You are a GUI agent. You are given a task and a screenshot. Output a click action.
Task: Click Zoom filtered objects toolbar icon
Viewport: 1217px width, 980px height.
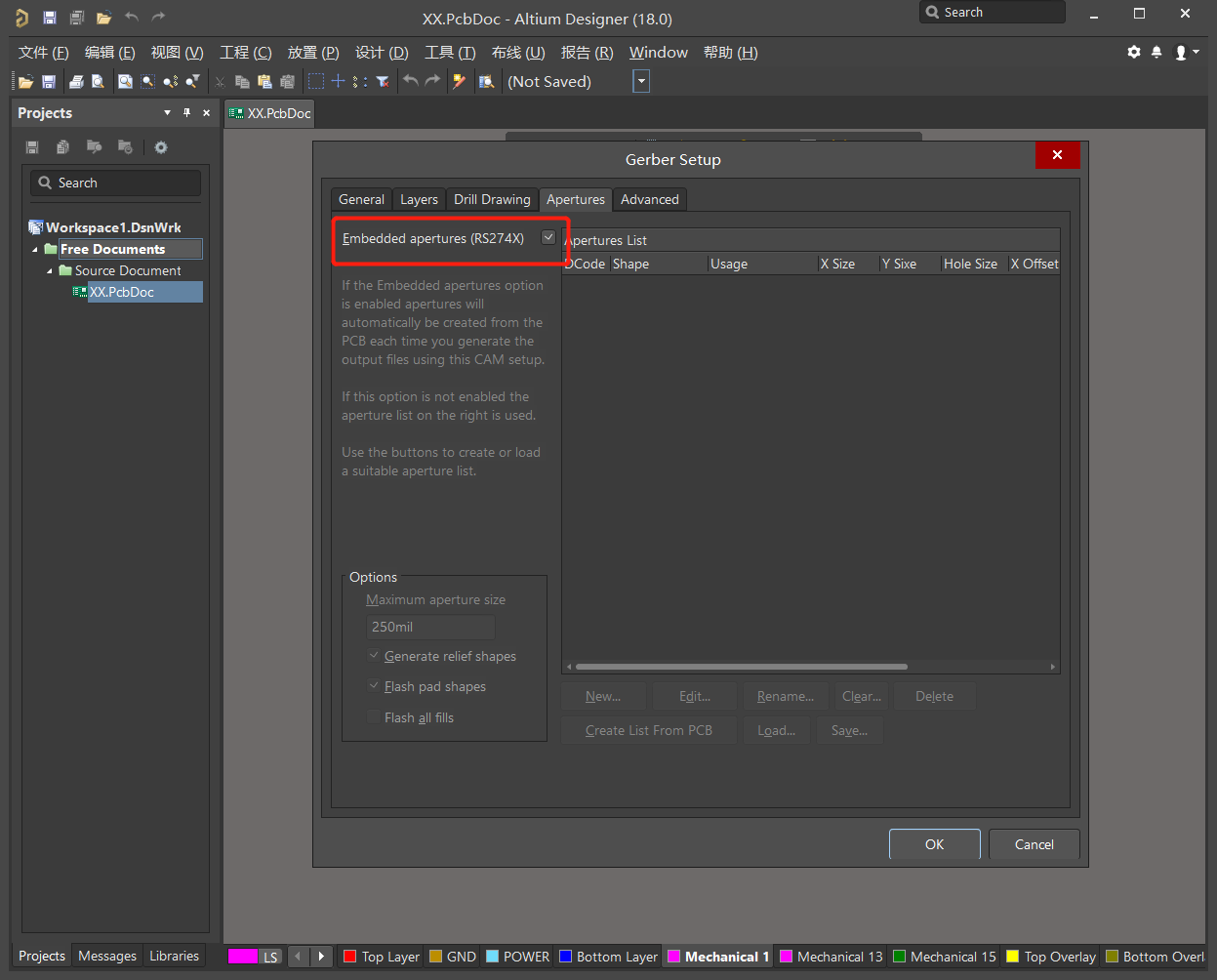click(193, 82)
